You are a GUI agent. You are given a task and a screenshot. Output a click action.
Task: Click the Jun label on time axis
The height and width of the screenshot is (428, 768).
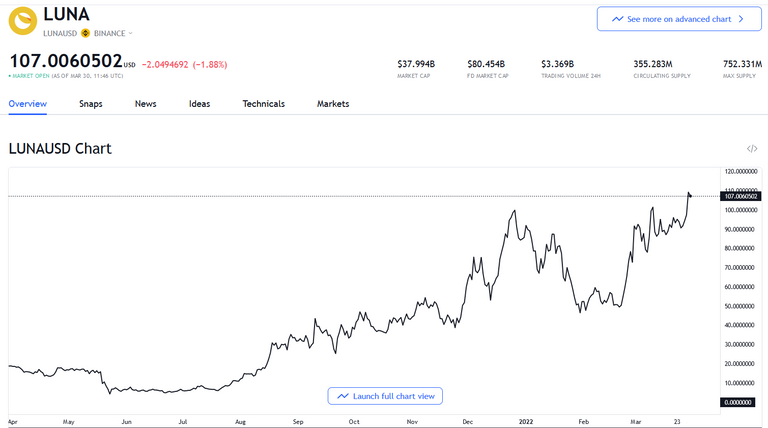tap(126, 422)
